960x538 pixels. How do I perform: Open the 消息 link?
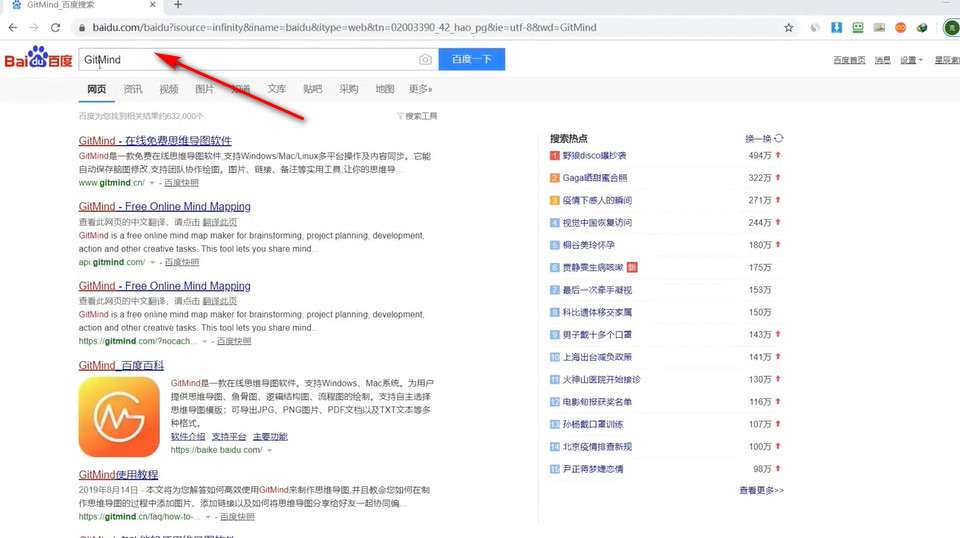[x=883, y=60]
